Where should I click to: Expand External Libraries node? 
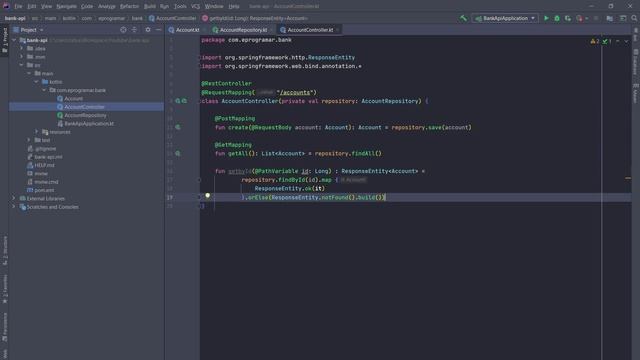point(14,198)
